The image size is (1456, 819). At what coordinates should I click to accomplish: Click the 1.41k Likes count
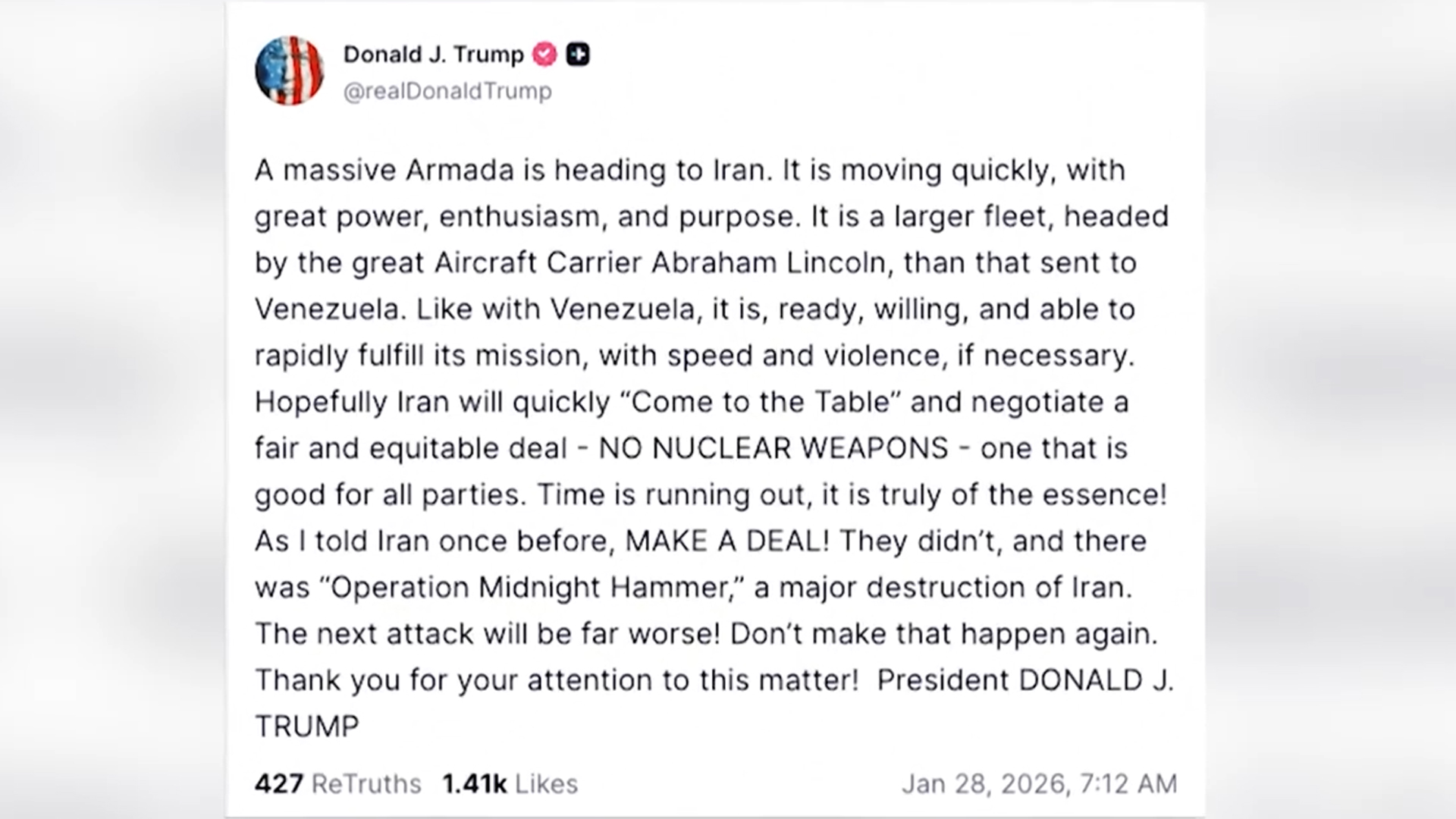(x=510, y=783)
